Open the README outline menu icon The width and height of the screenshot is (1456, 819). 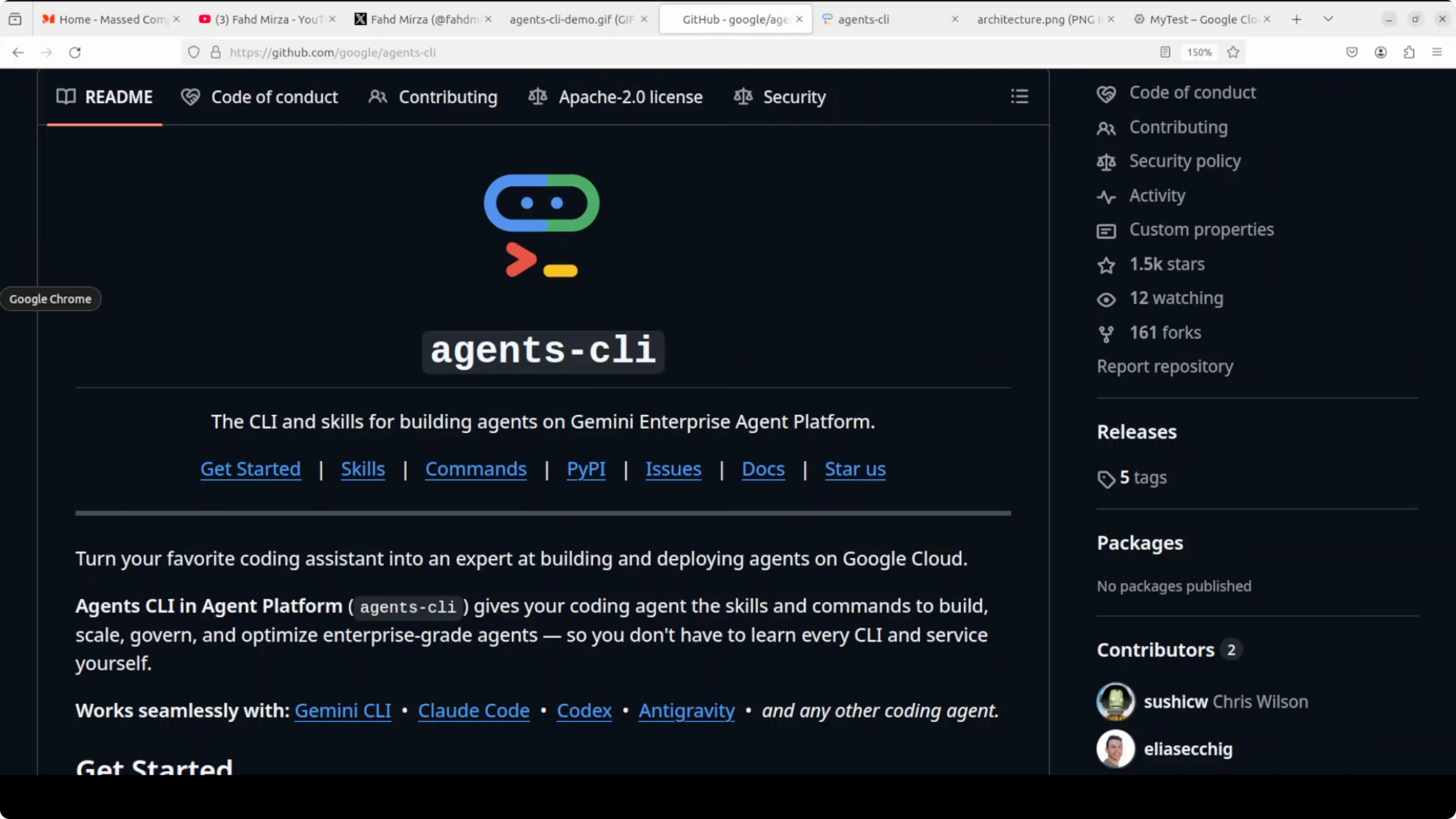[1019, 96]
